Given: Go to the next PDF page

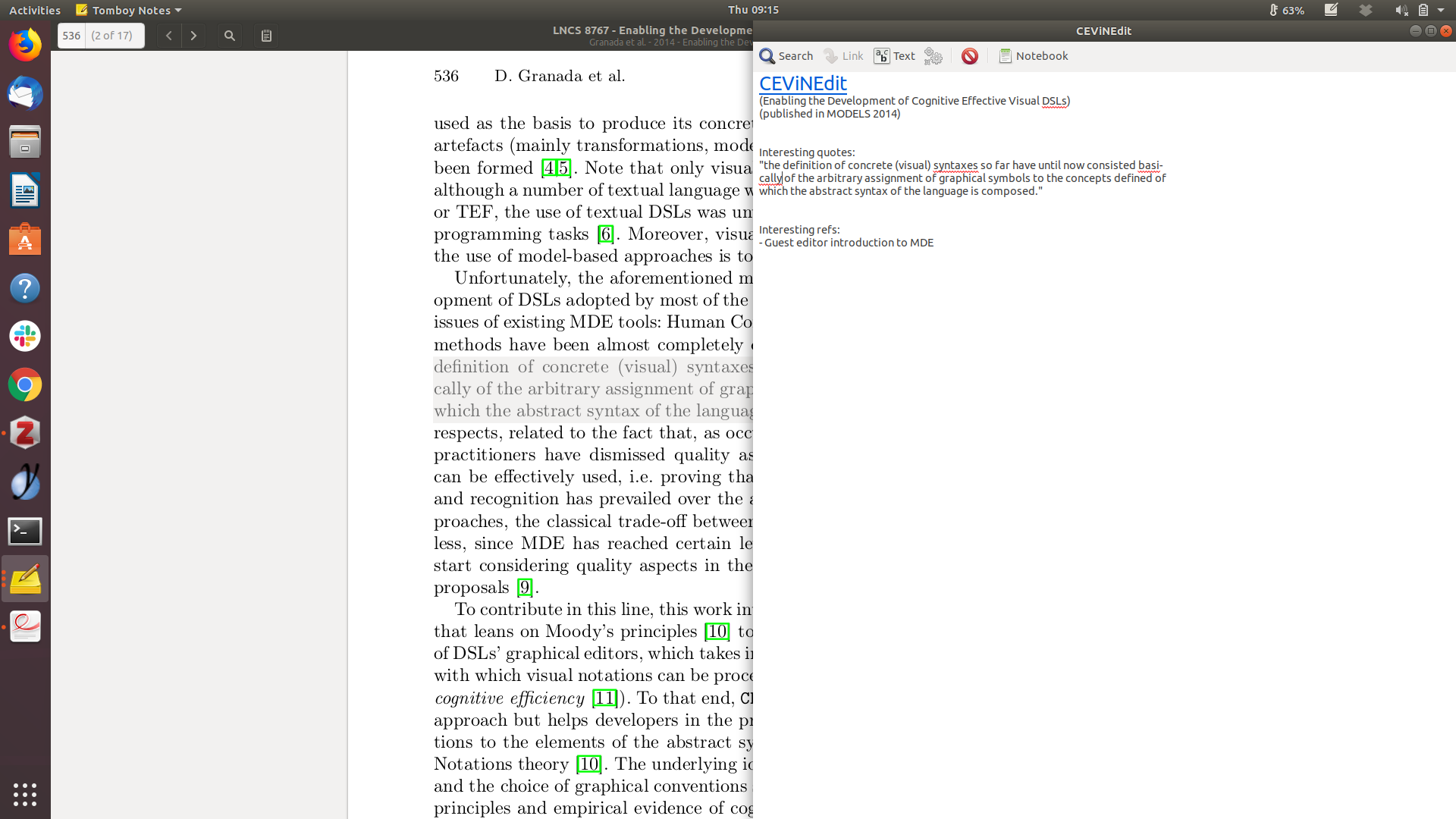Looking at the screenshot, I should click(194, 36).
